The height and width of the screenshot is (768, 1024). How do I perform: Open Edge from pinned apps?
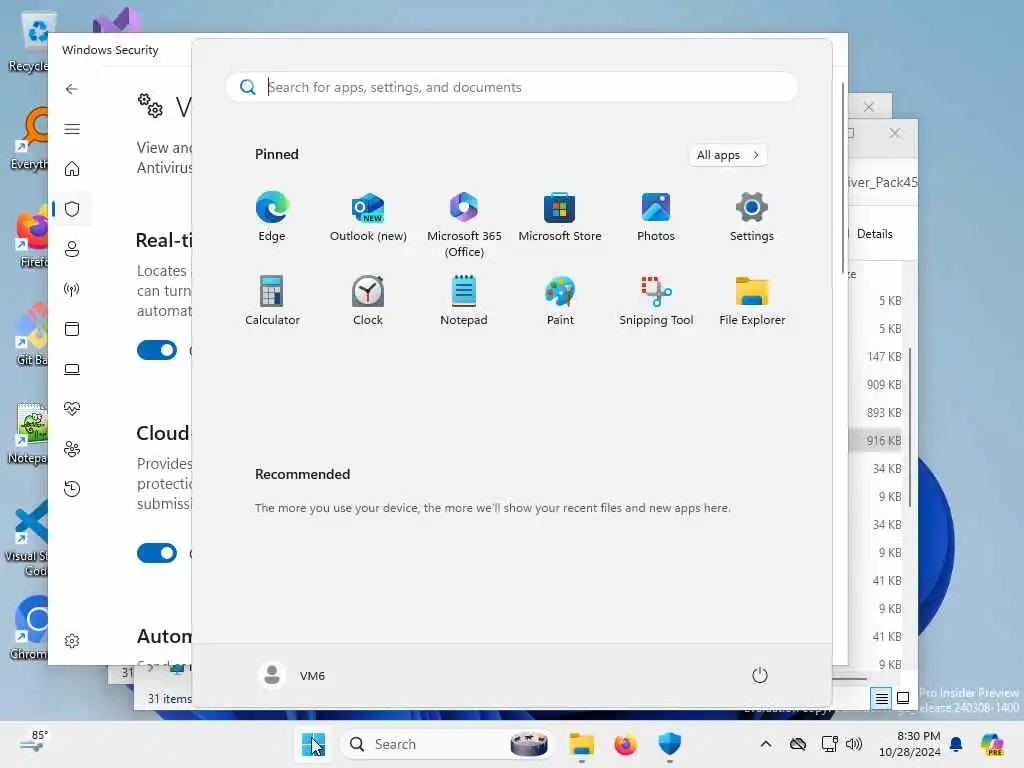click(x=272, y=217)
